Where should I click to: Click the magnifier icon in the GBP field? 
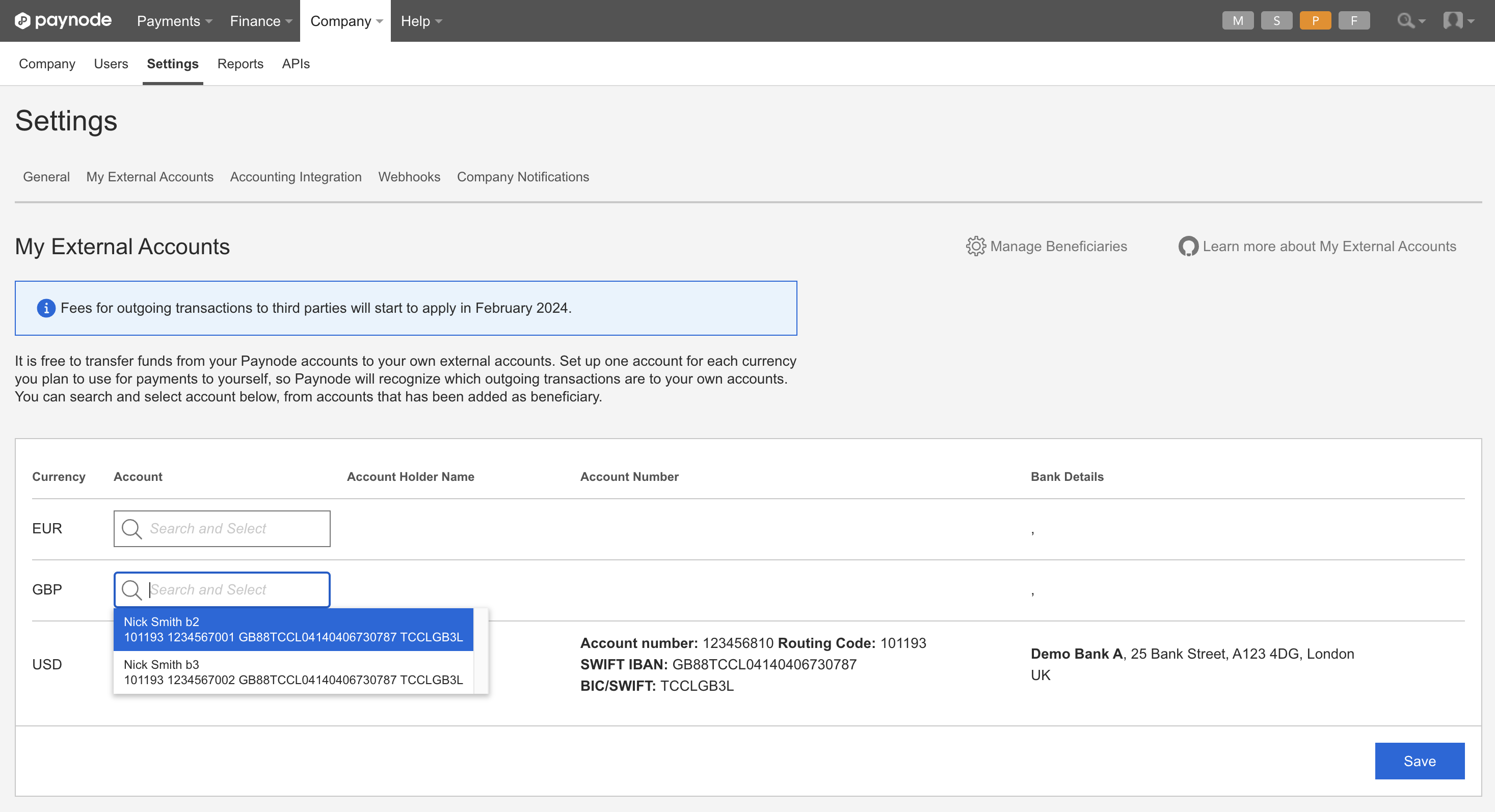pos(132,590)
